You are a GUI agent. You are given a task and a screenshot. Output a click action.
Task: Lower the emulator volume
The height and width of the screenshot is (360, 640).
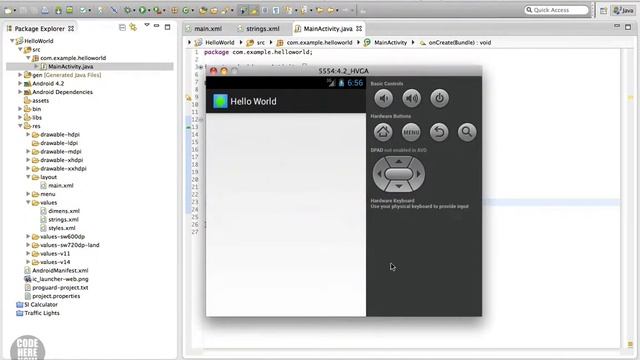pyautogui.click(x=384, y=98)
